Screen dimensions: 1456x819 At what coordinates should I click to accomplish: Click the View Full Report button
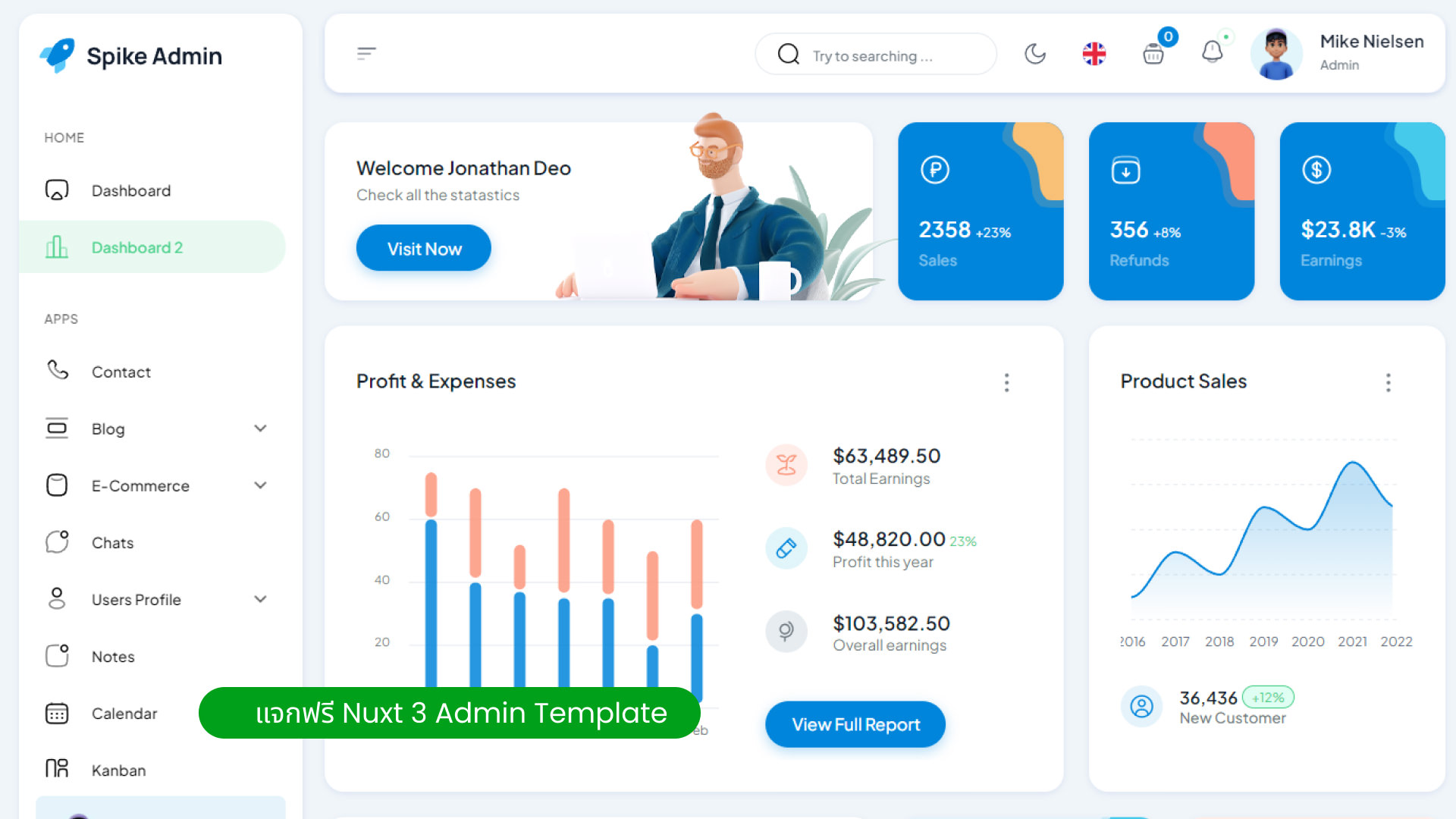pos(855,724)
